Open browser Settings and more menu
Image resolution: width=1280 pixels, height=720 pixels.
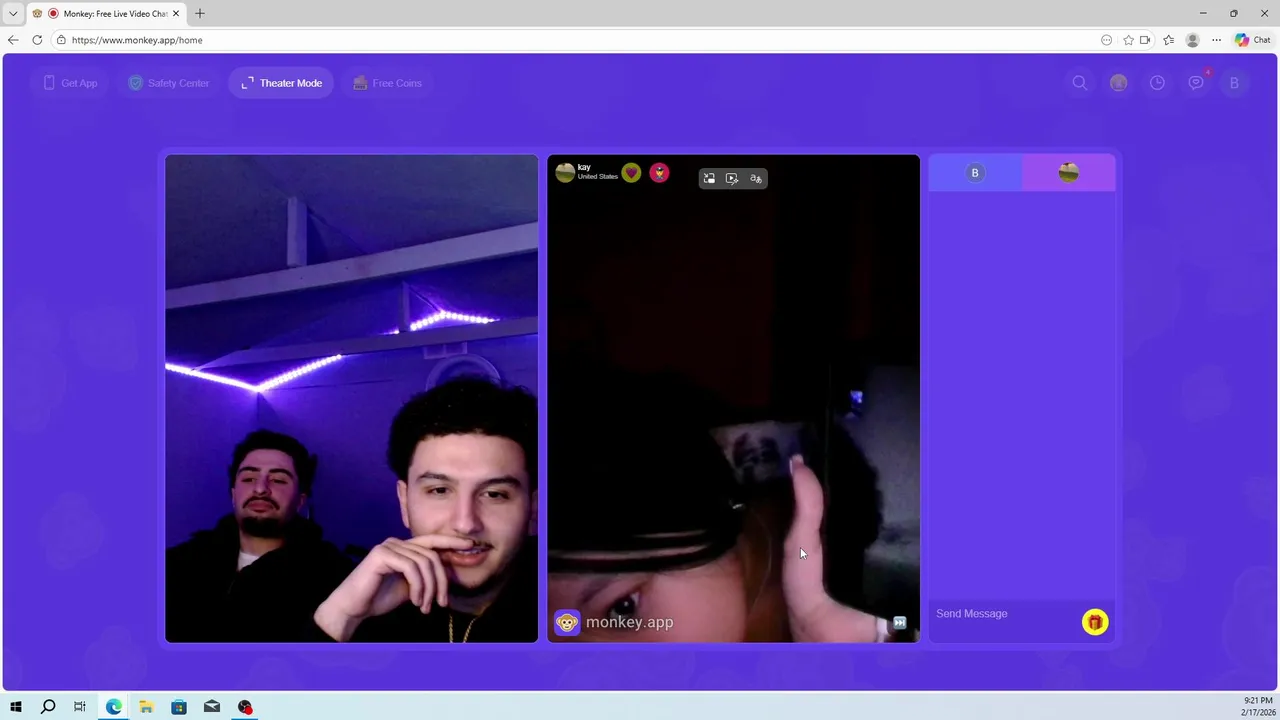1216,40
